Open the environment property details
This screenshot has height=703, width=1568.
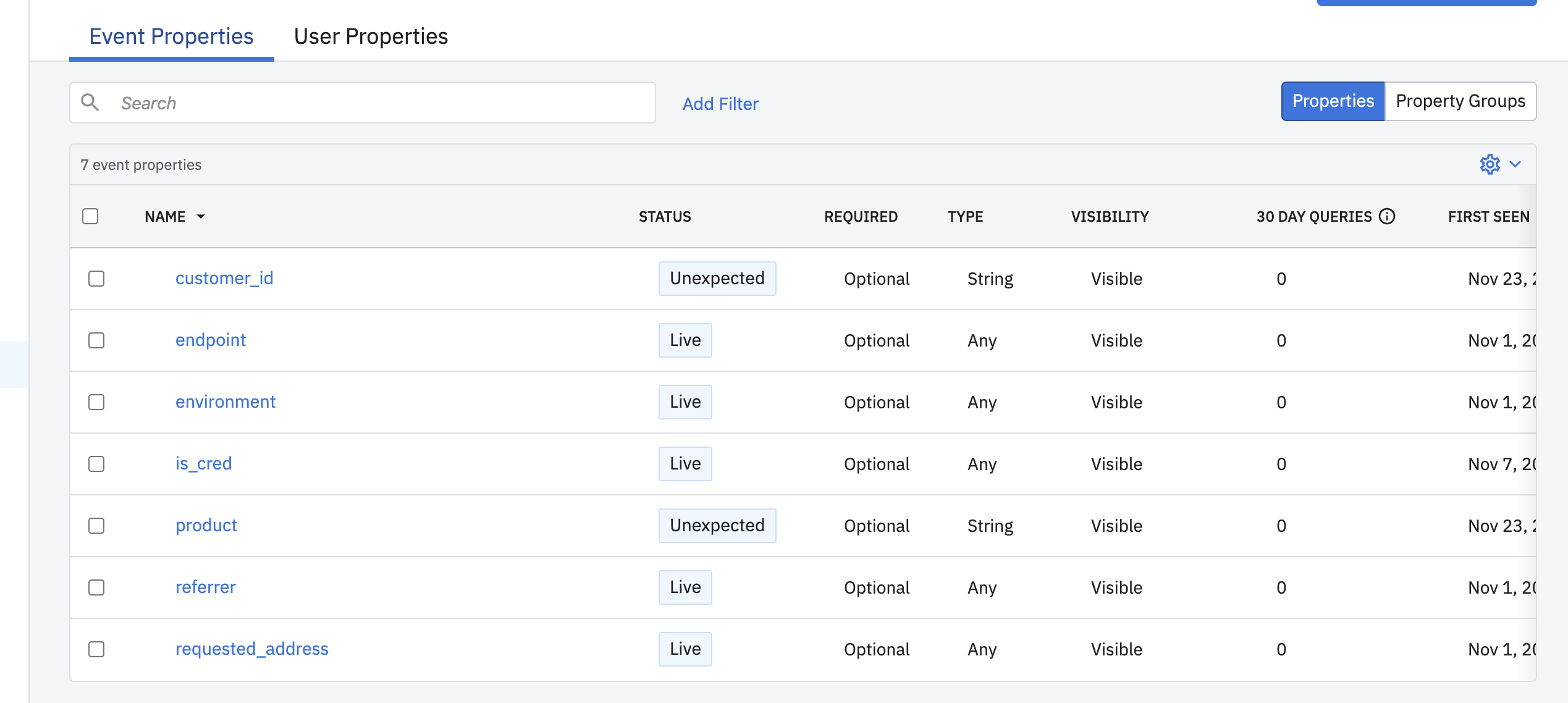(226, 402)
